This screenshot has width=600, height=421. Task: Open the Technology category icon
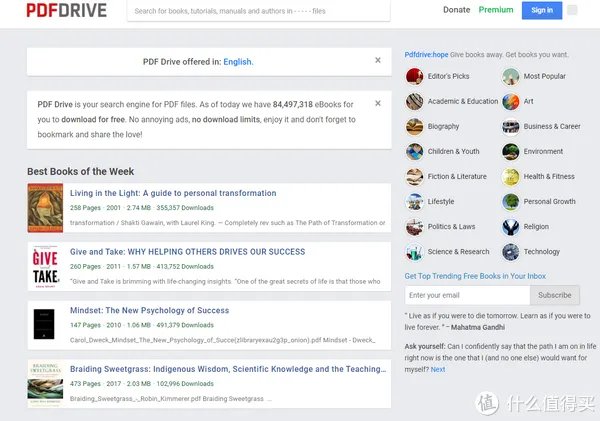(x=511, y=252)
